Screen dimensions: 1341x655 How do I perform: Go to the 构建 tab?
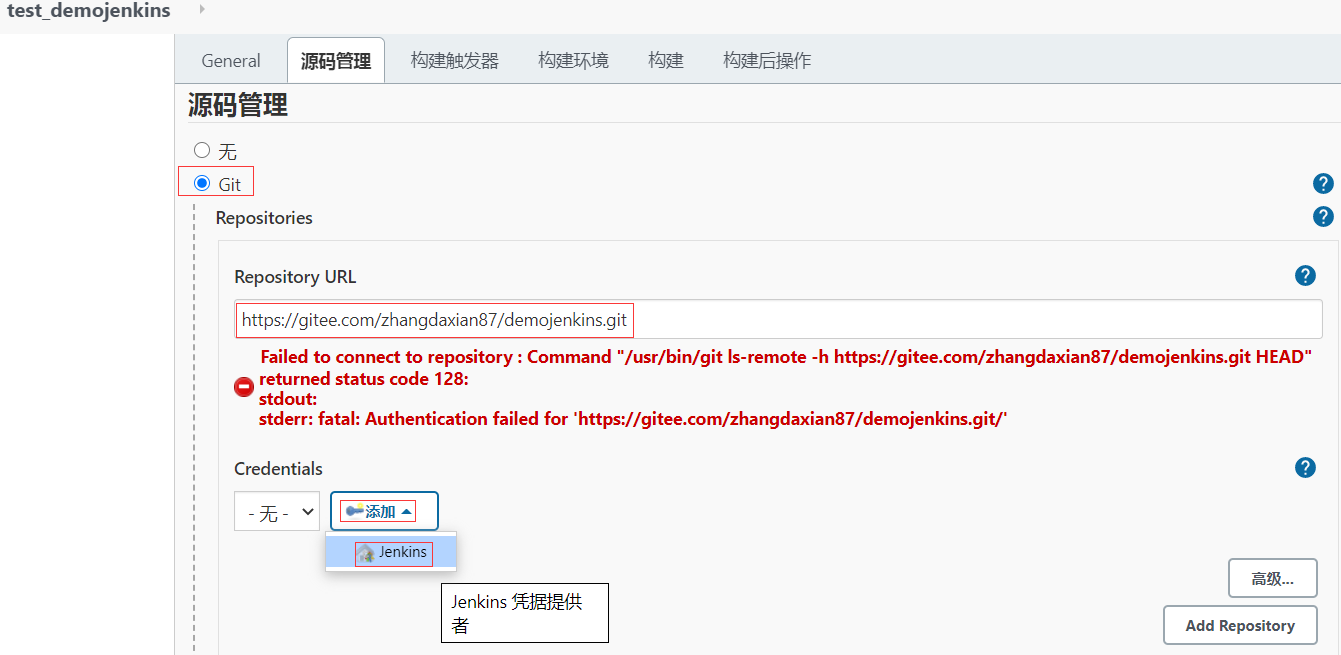[666, 60]
